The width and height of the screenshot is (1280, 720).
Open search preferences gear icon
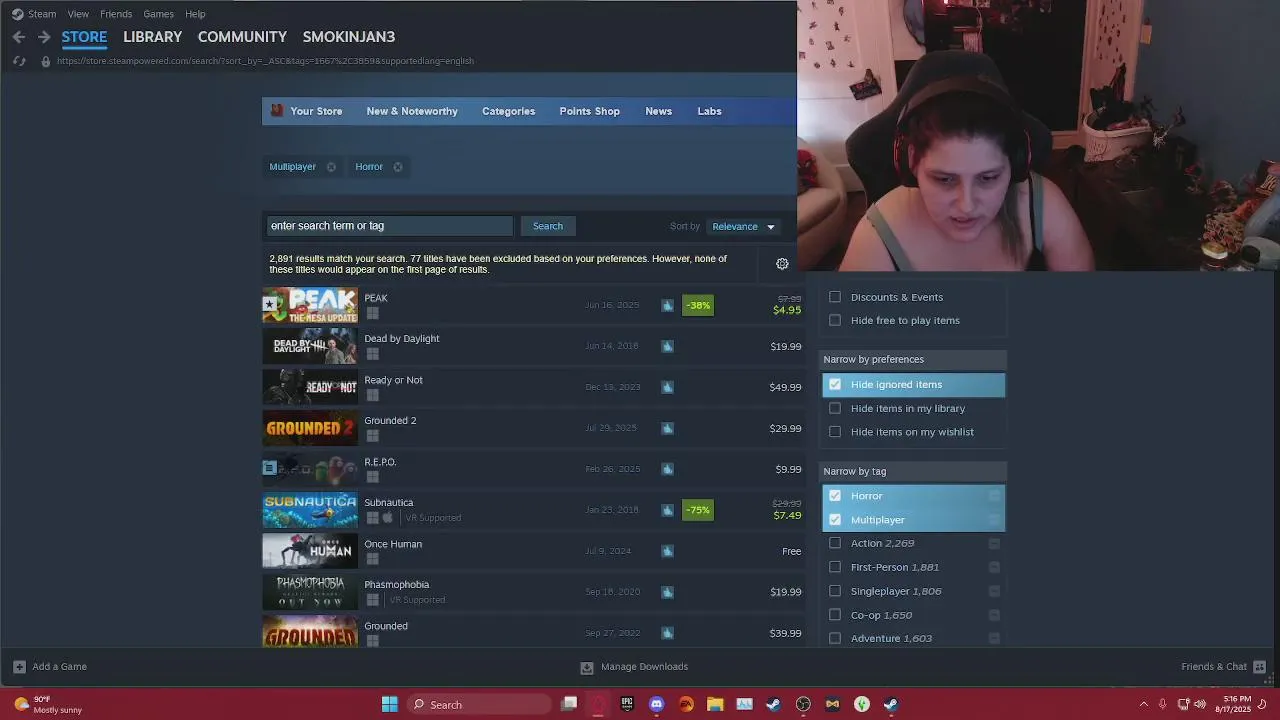782,264
